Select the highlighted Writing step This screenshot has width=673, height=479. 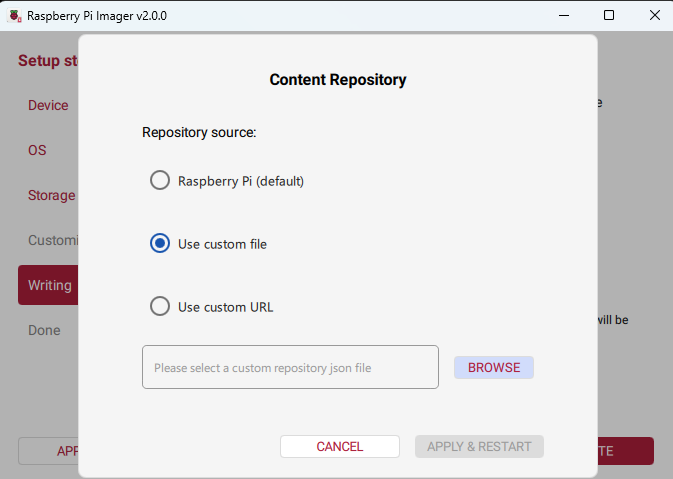coord(49,286)
